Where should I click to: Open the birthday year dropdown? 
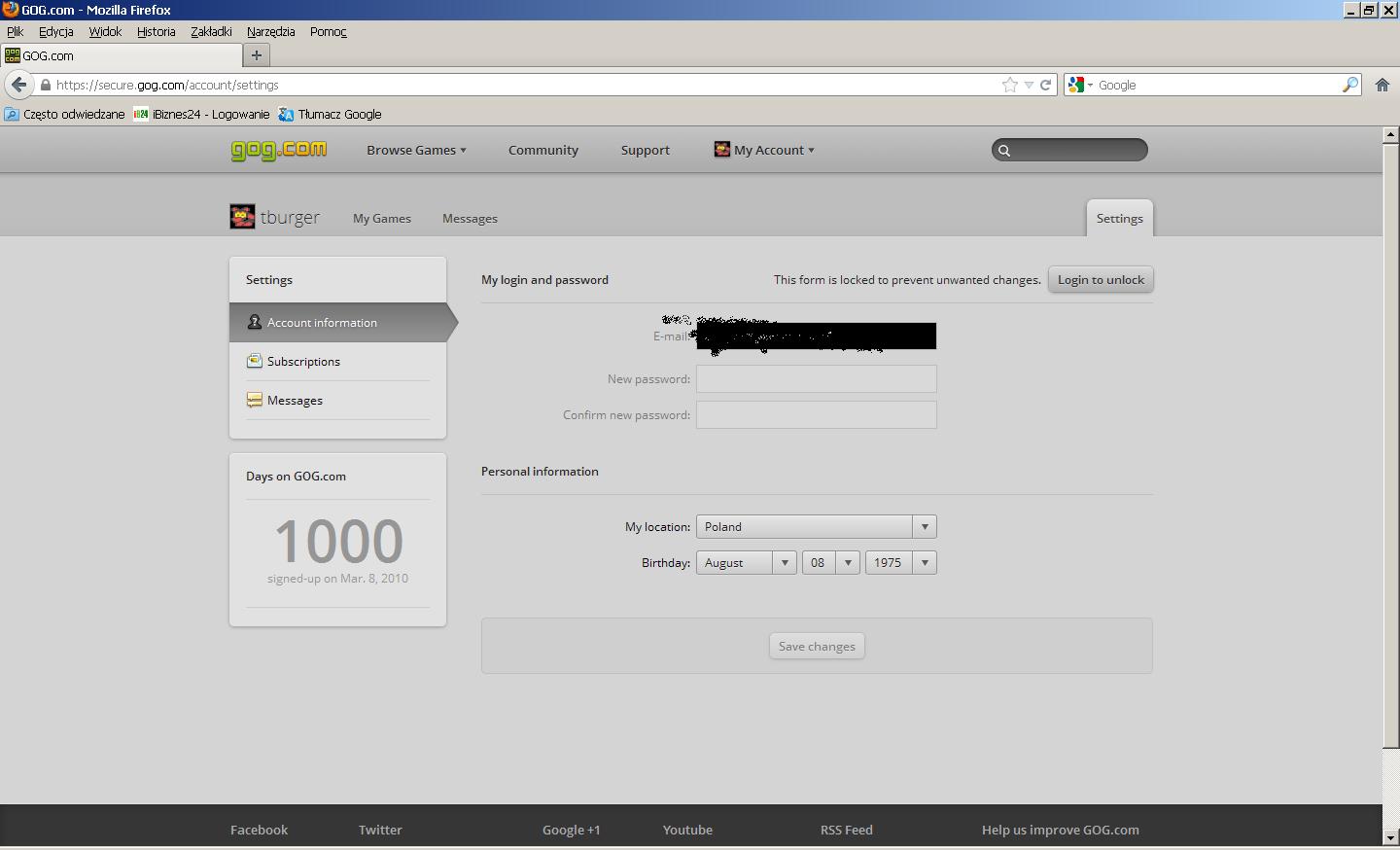[901, 562]
